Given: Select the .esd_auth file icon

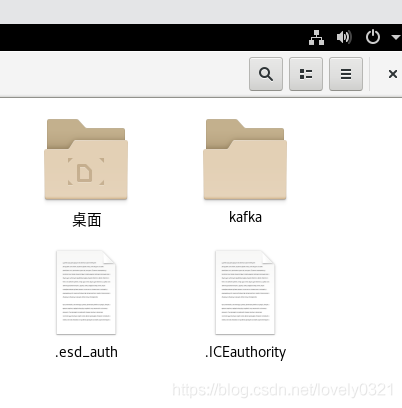Looking at the screenshot, I should pyautogui.click(x=86, y=292).
